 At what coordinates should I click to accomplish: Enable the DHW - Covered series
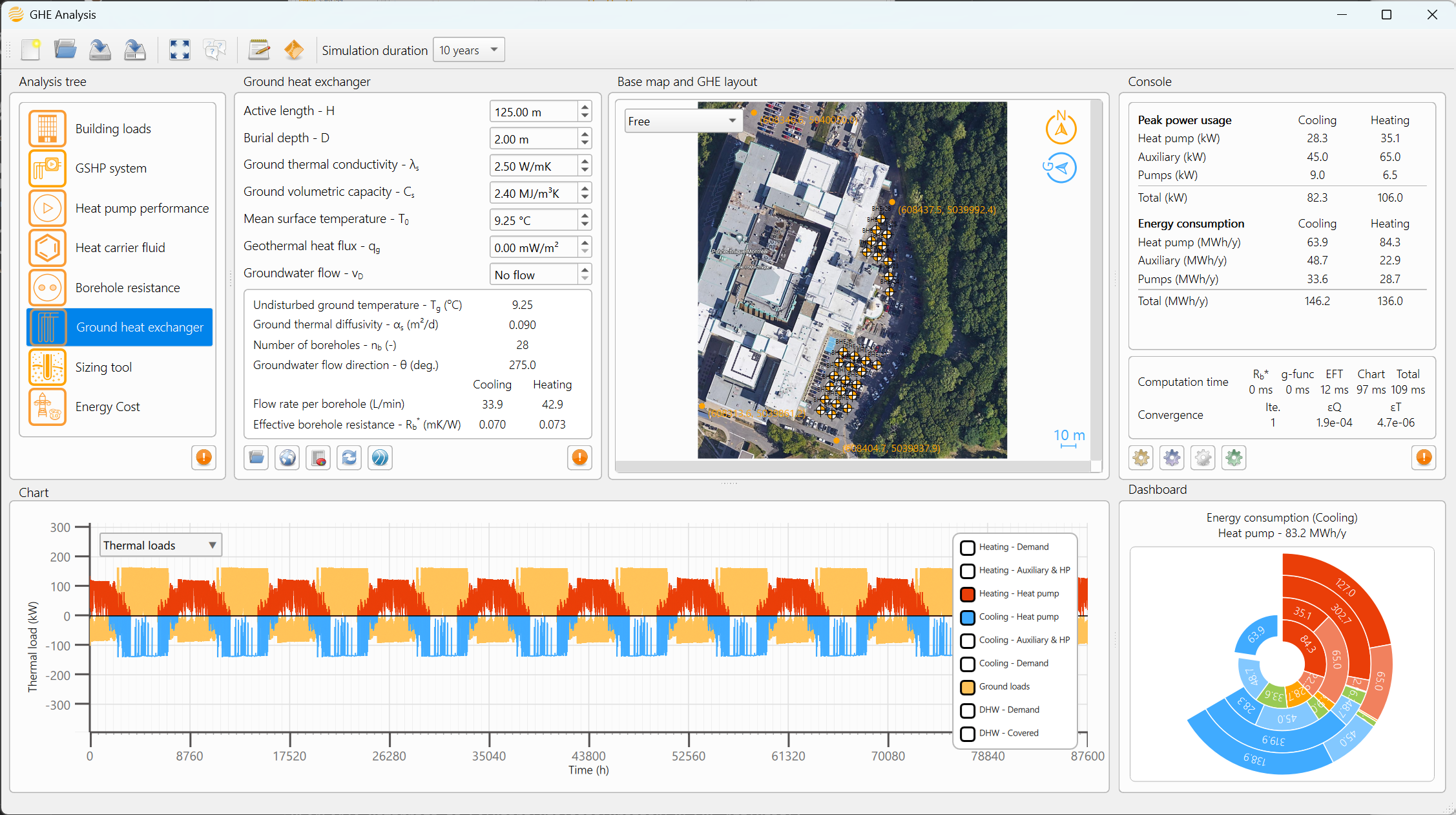click(x=968, y=734)
